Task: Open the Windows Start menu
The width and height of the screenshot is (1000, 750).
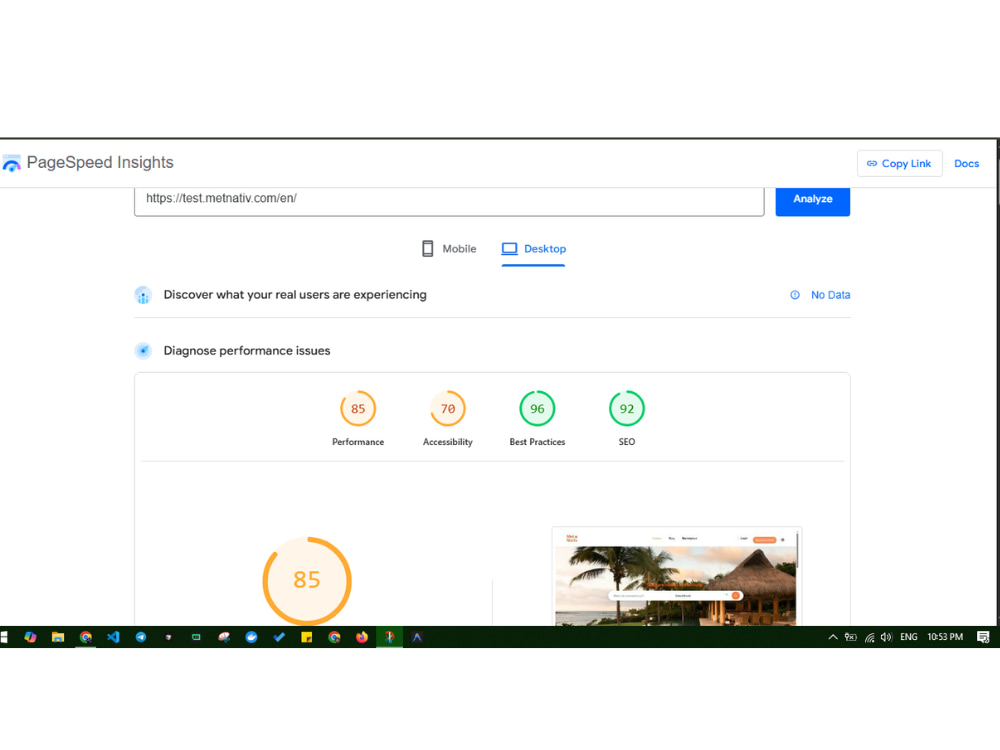Action: pos(3,637)
